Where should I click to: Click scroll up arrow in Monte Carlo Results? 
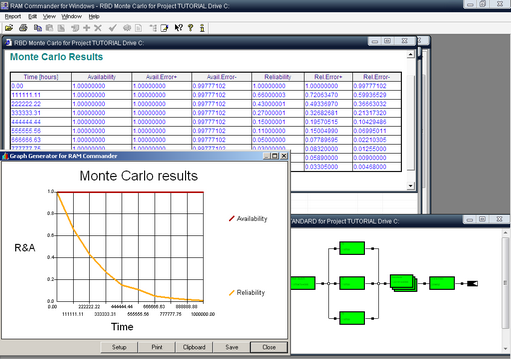[x=411, y=55]
